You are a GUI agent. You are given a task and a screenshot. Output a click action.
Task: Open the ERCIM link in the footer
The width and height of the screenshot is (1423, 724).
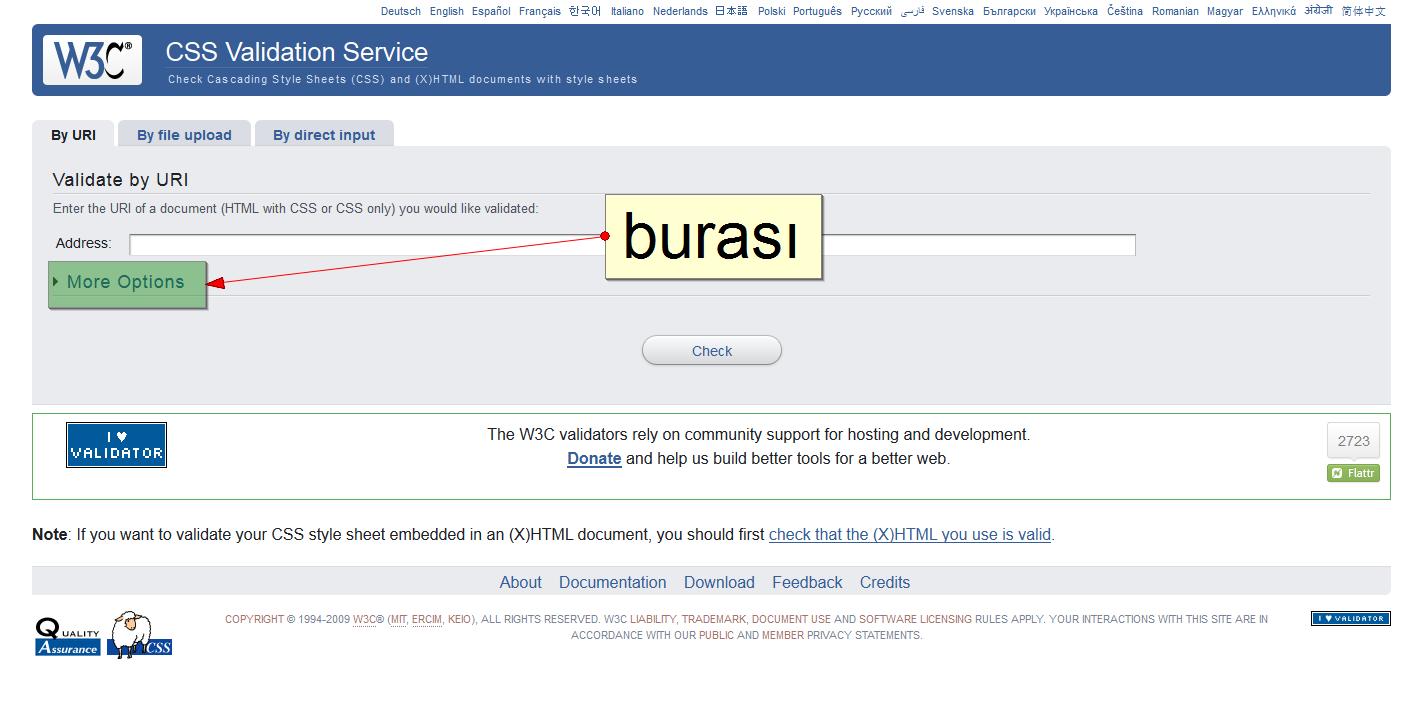tap(427, 620)
